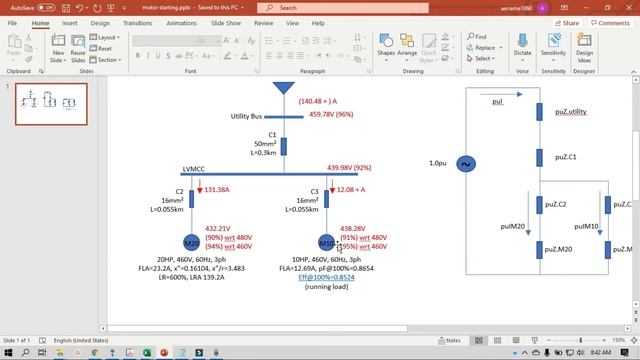Click the PowerPoint taskbar icon

(x=164, y=352)
